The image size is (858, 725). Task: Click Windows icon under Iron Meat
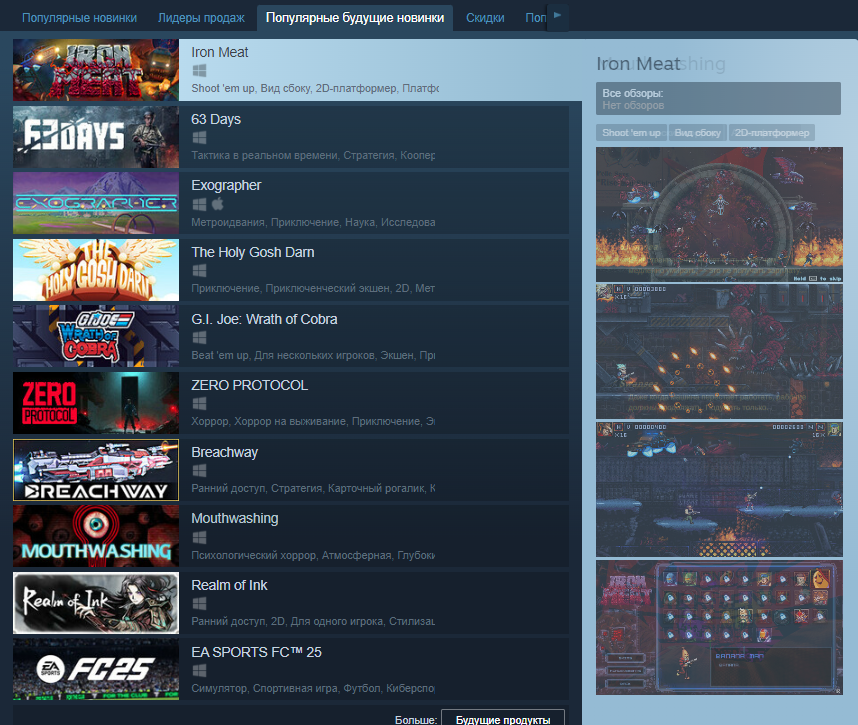199,71
